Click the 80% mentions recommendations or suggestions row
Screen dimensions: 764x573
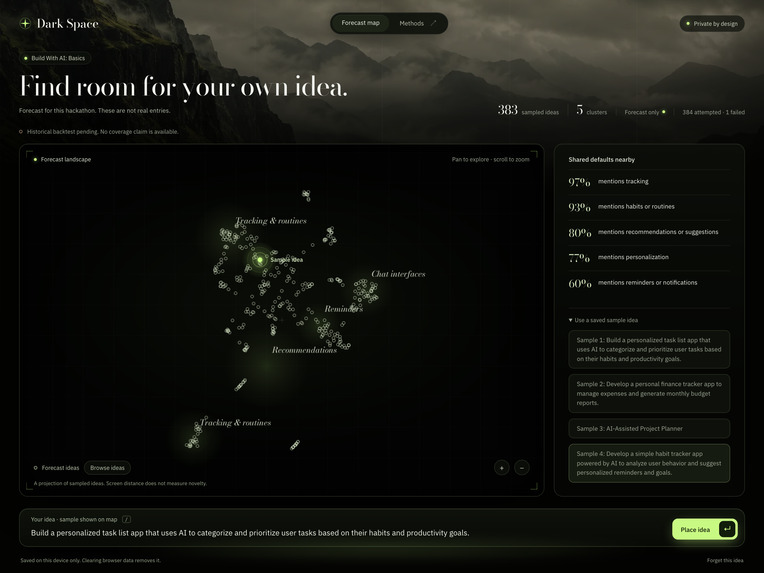point(649,232)
